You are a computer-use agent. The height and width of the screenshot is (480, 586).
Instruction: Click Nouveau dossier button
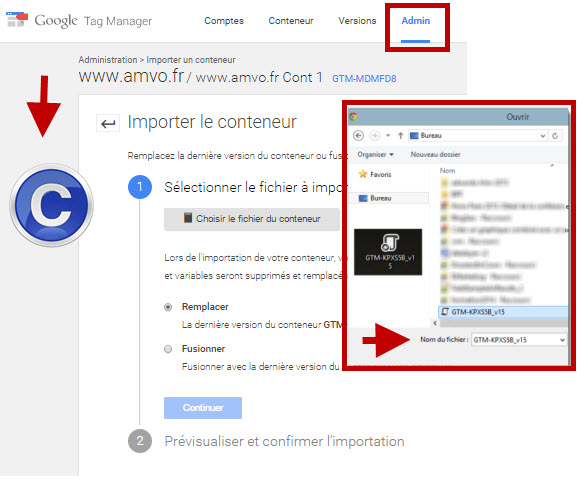pos(435,154)
